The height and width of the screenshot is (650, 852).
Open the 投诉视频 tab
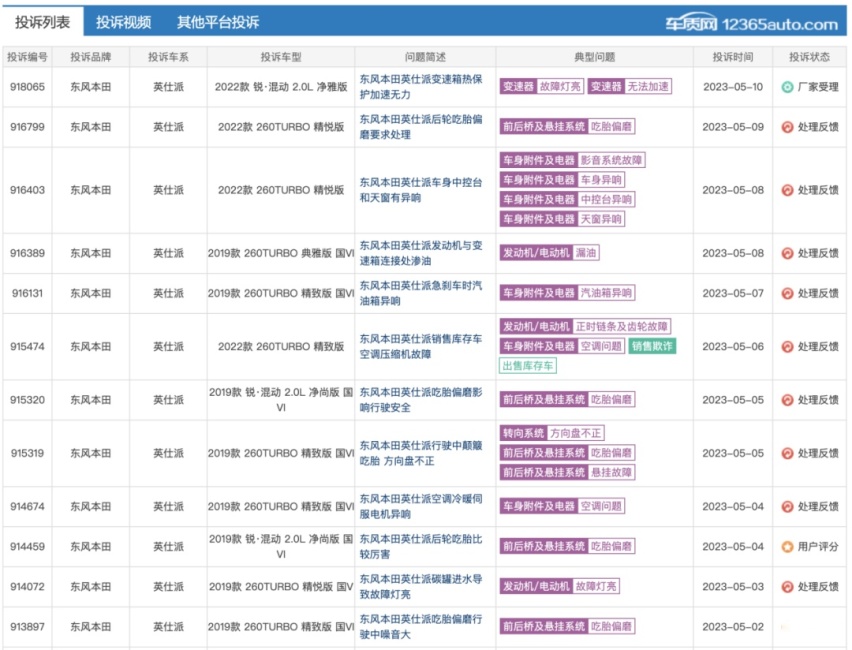tap(123, 22)
